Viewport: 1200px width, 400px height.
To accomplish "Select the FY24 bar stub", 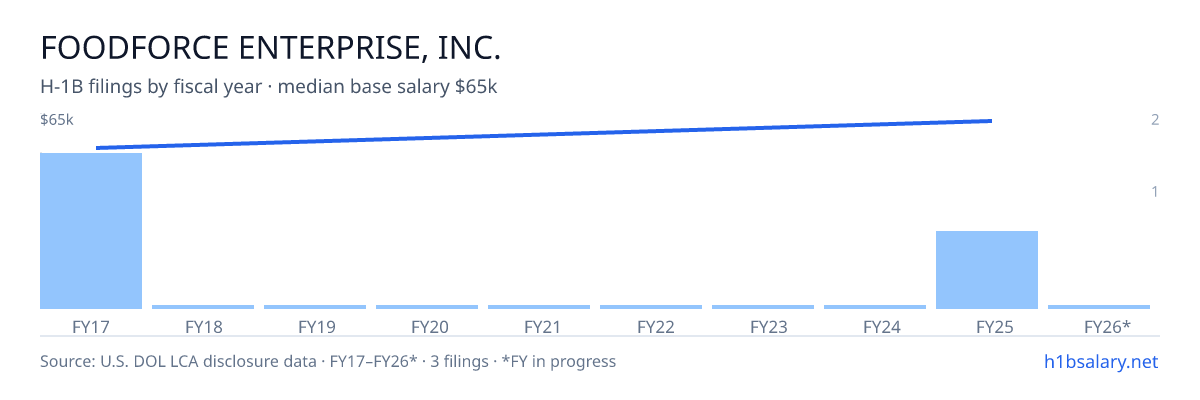I will pyautogui.click(x=875, y=307).
